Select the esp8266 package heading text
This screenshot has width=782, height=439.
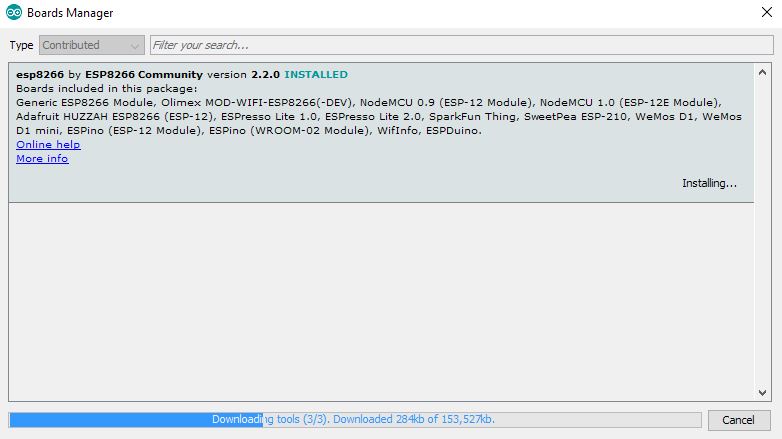tap(182, 74)
